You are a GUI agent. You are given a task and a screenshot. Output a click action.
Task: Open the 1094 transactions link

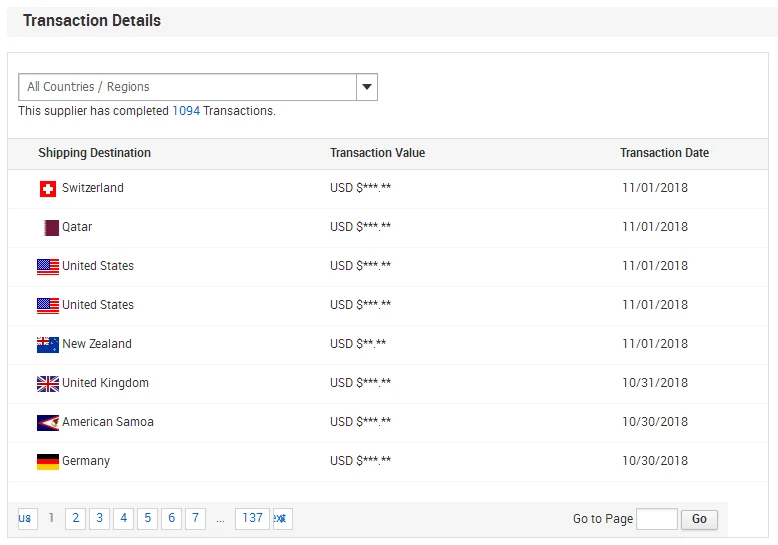pyautogui.click(x=186, y=111)
